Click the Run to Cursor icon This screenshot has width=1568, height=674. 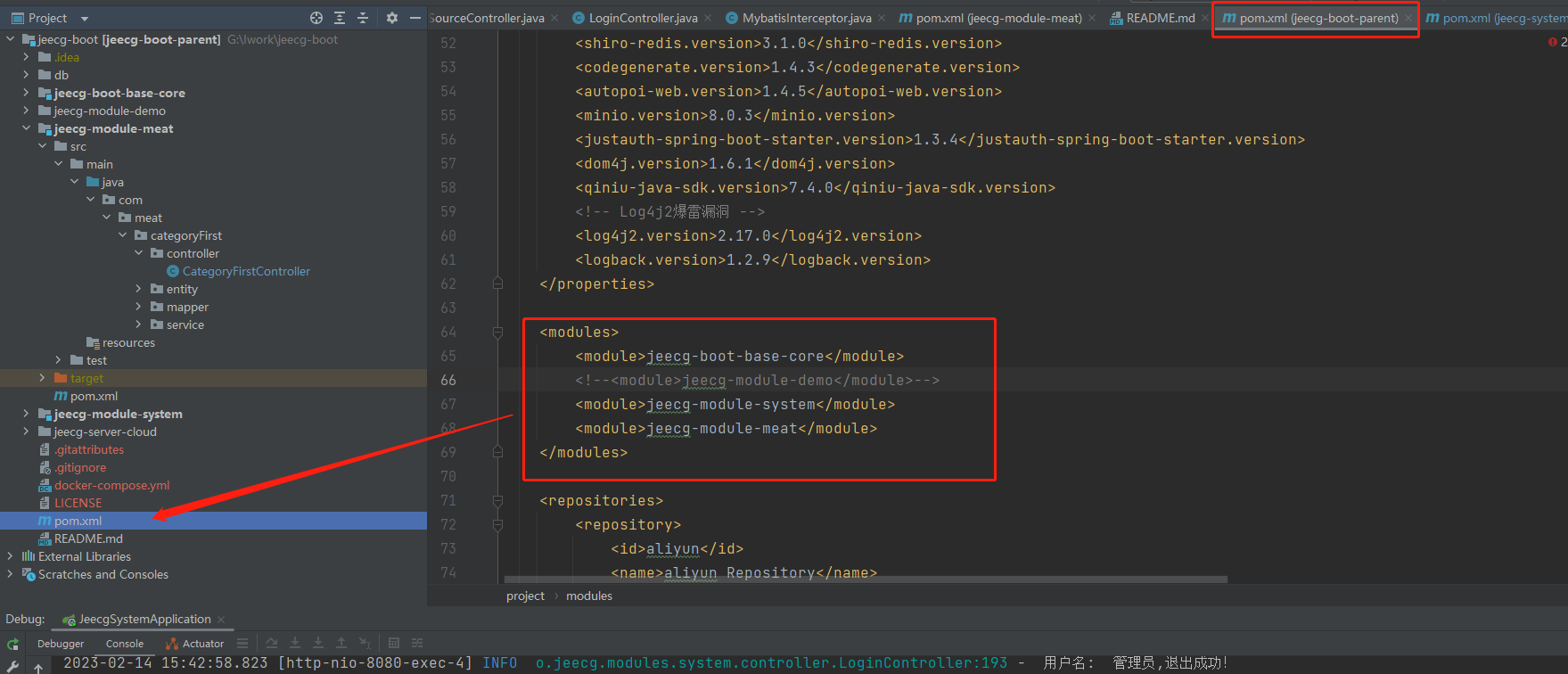click(365, 643)
